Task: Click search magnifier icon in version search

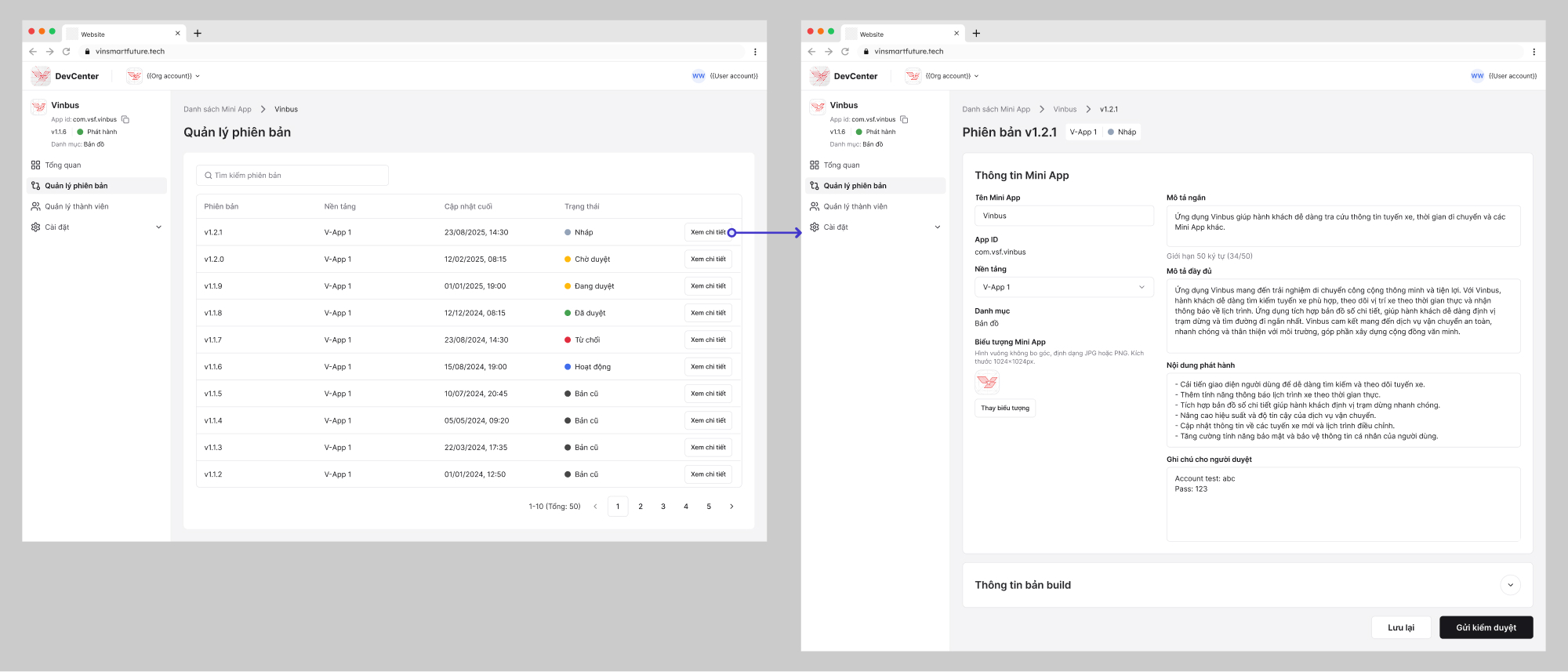Action: tap(209, 176)
